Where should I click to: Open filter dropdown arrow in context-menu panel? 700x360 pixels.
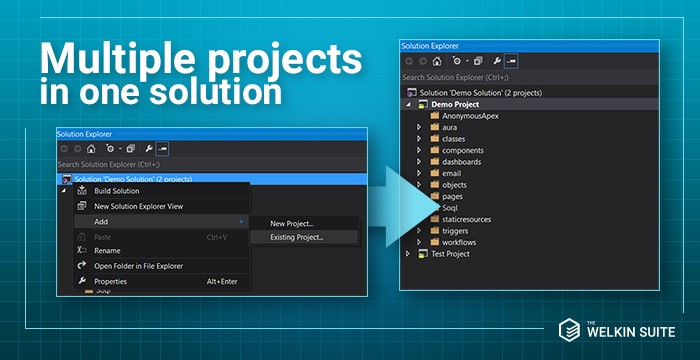click(120, 149)
